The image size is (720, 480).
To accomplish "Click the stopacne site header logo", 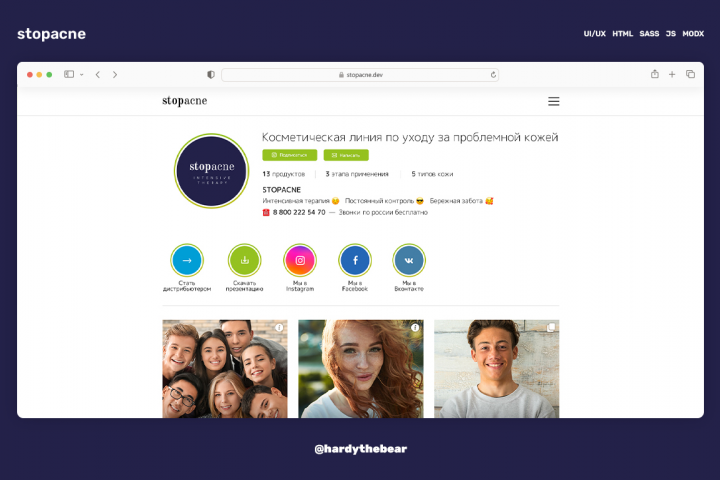I will (x=185, y=101).
